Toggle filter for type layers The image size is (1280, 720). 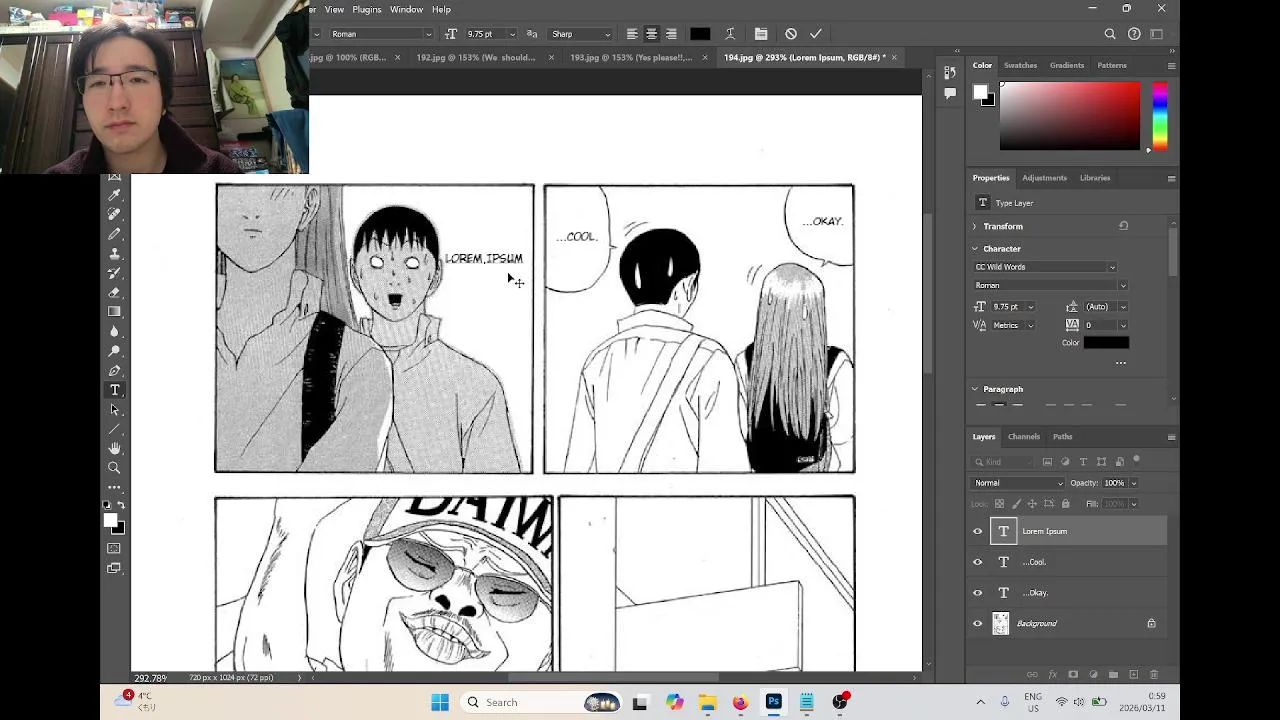(x=1083, y=462)
